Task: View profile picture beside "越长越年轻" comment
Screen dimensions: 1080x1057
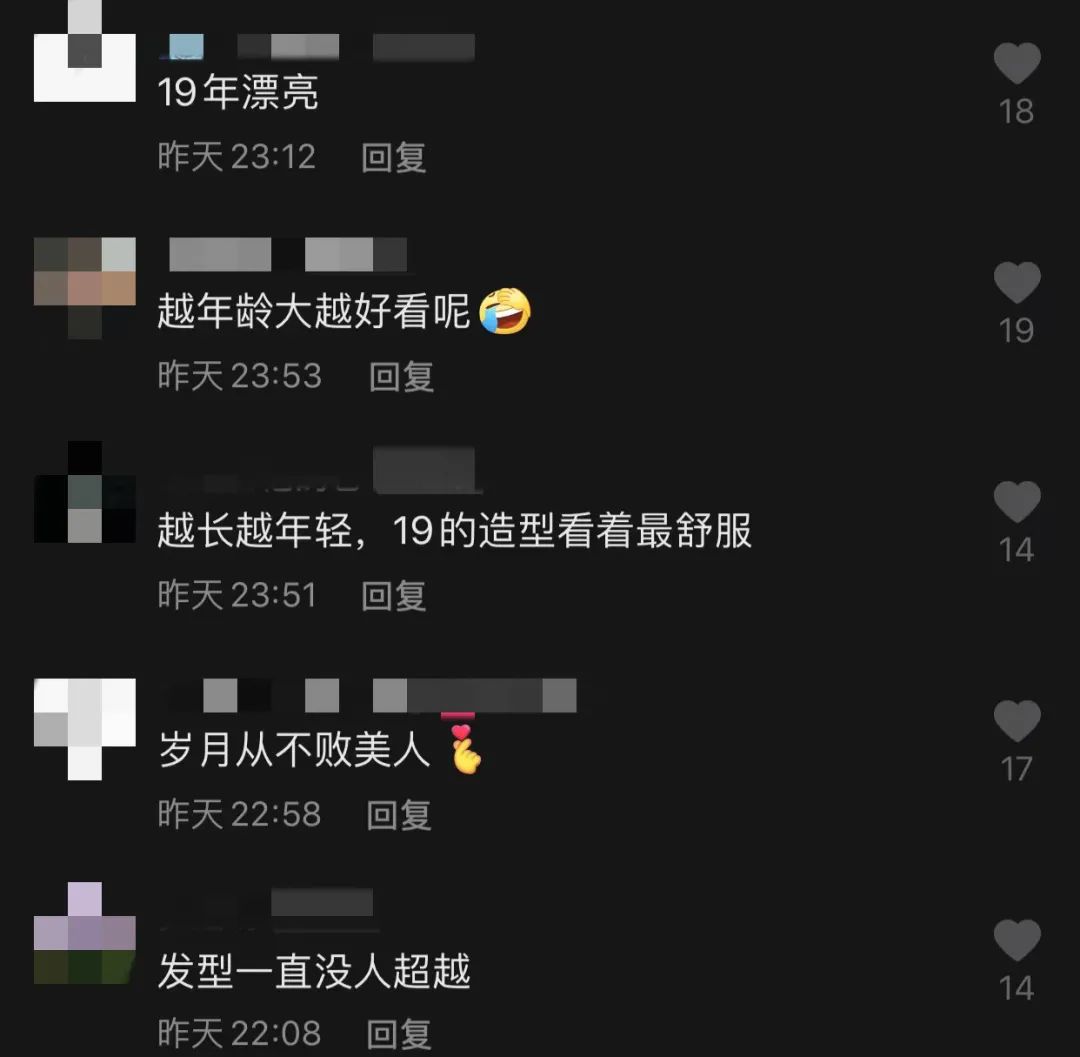Action: [x=85, y=492]
